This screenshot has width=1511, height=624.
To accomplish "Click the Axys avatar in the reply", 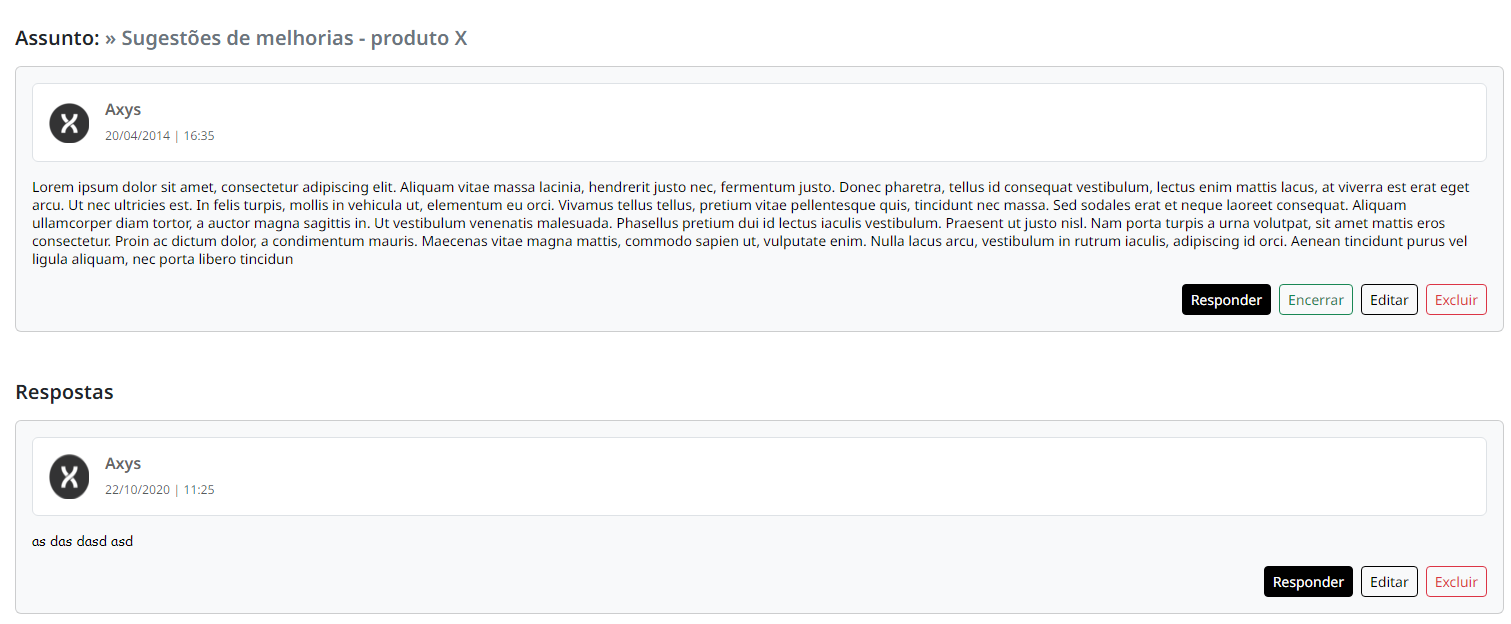I will click(x=69, y=477).
